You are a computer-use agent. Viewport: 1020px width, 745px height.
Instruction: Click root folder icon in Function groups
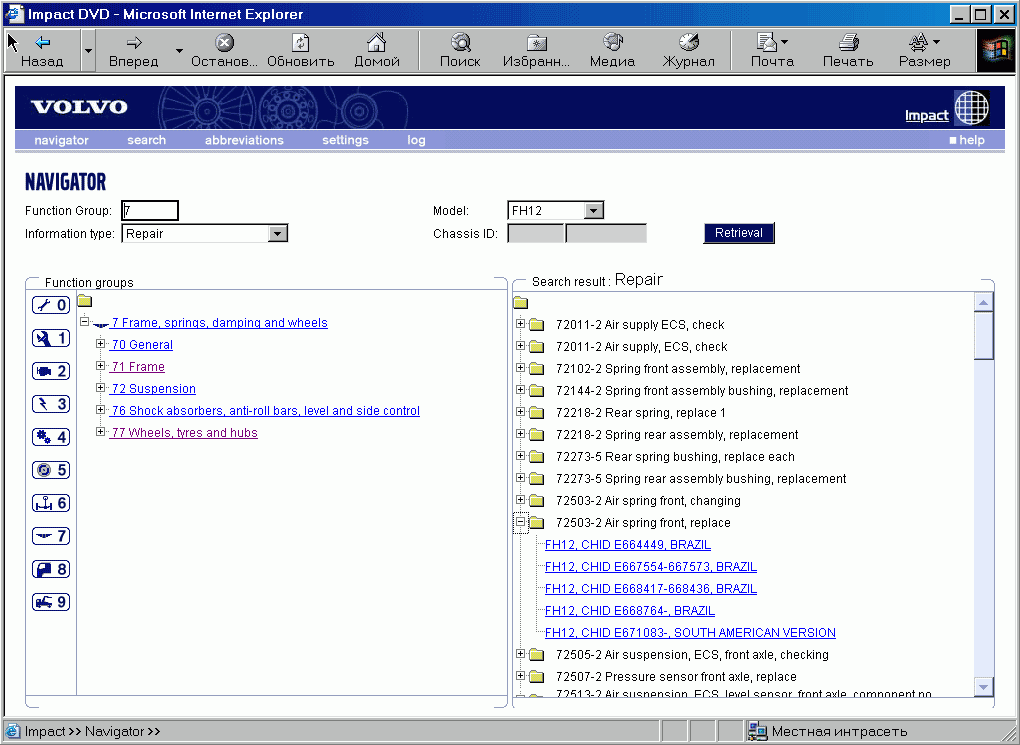[85, 301]
